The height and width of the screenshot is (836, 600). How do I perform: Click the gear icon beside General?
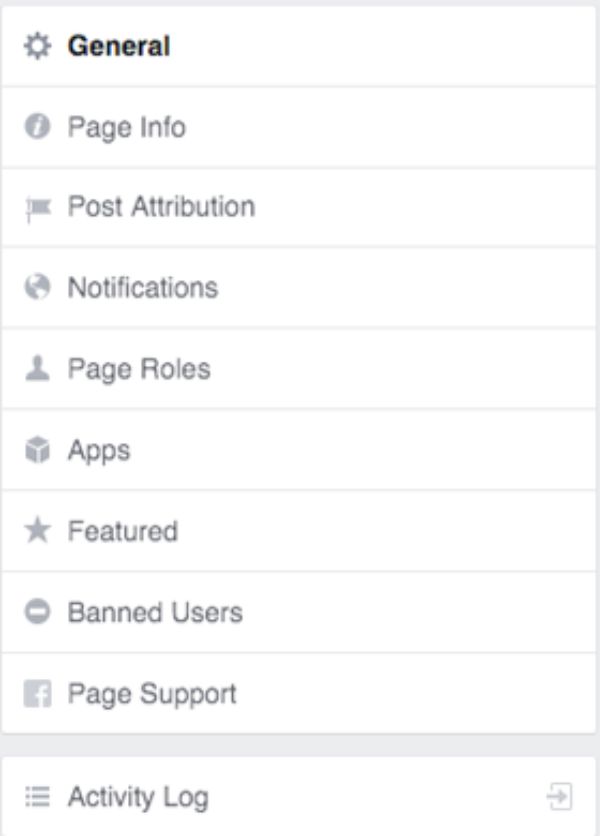click(37, 47)
